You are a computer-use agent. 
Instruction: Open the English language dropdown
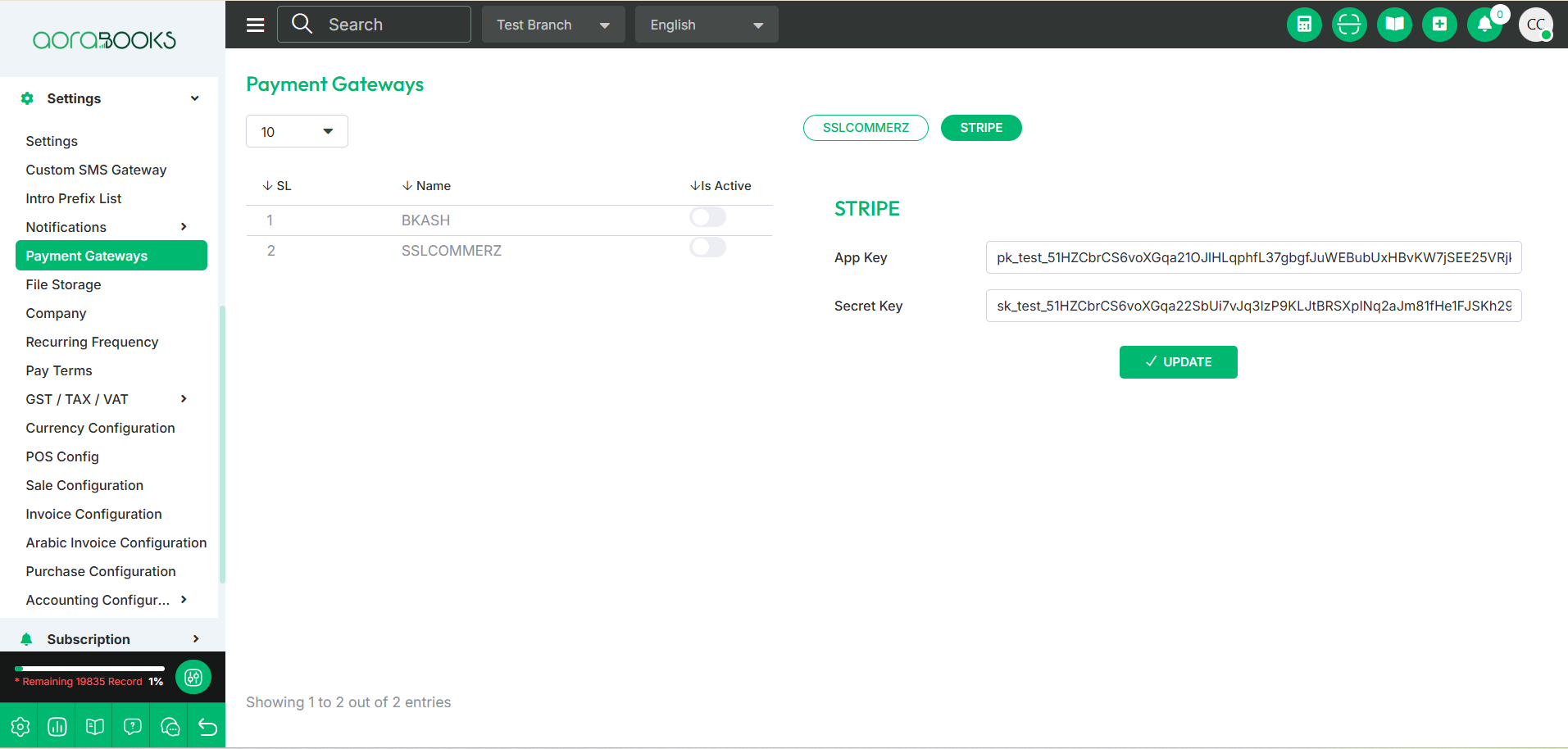707,25
